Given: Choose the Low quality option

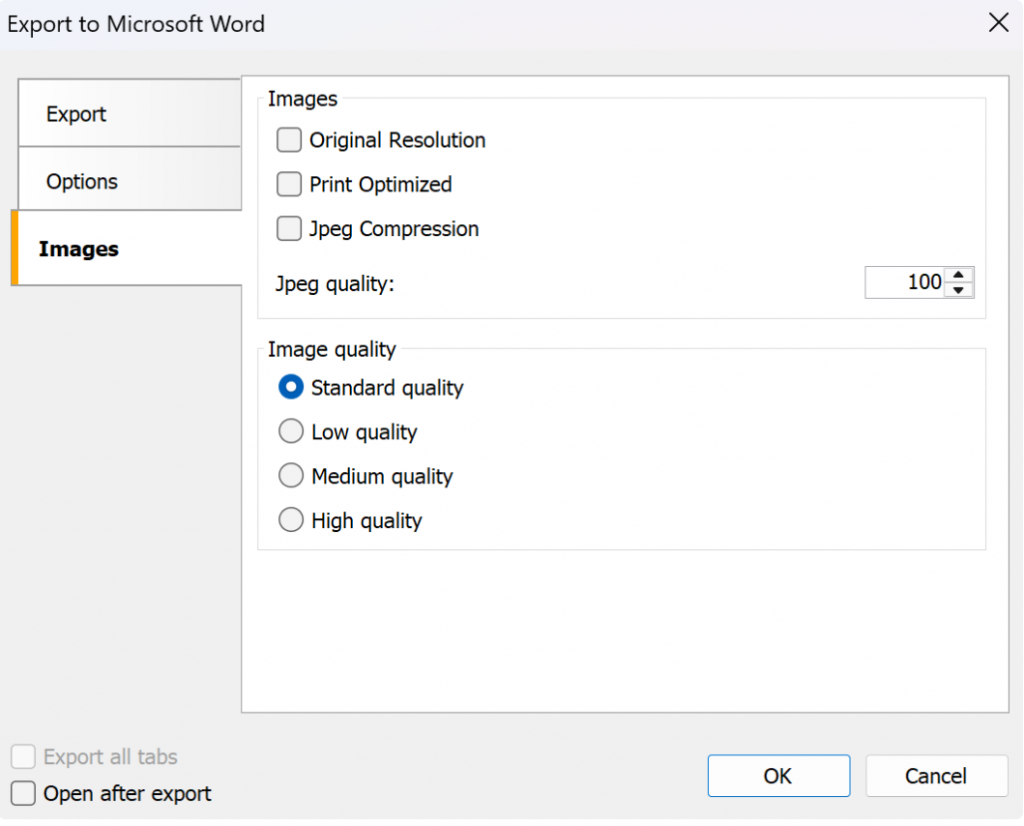Looking at the screenshot, I should tap(291, 432).
